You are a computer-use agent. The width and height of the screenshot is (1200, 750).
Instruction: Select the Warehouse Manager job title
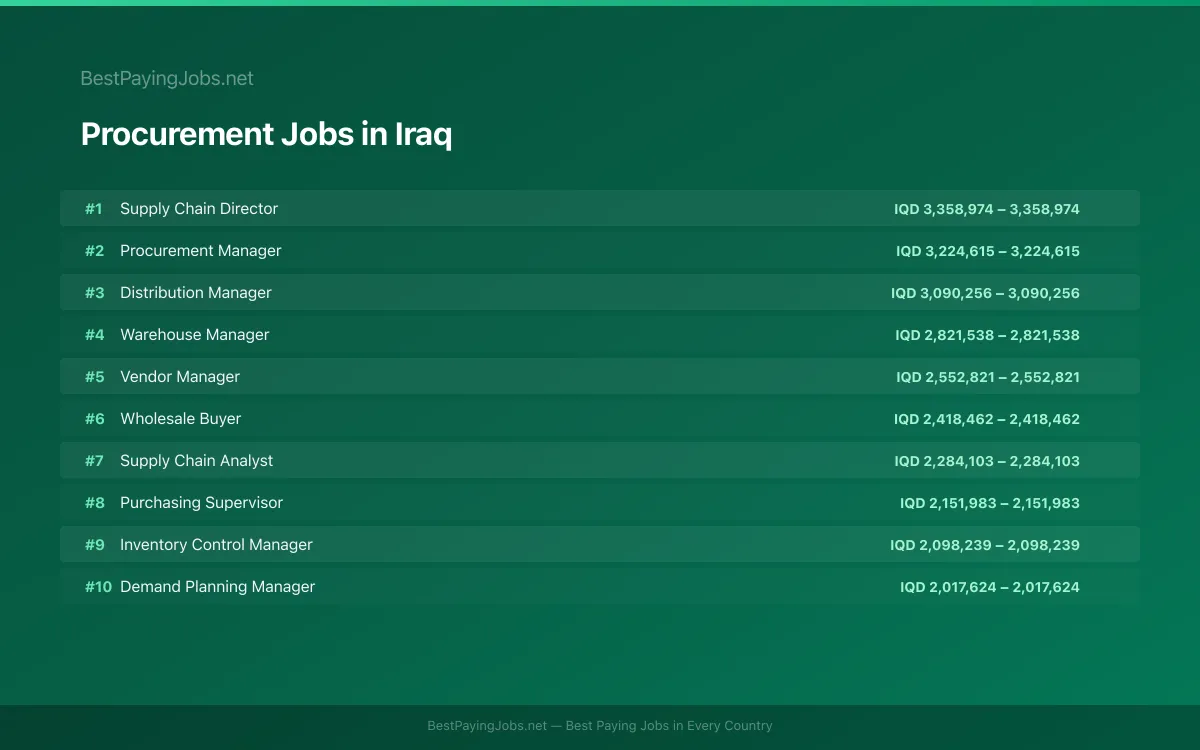pos(195,335)
